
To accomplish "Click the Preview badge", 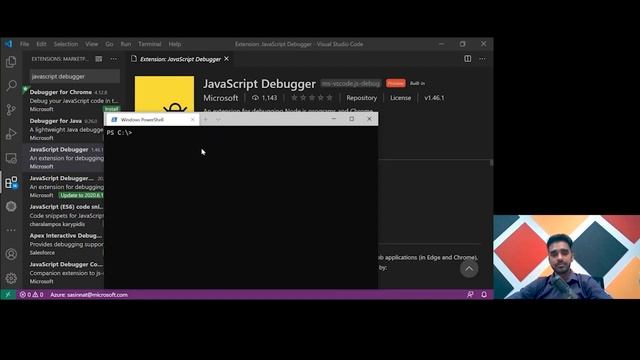I will (396, 83).
